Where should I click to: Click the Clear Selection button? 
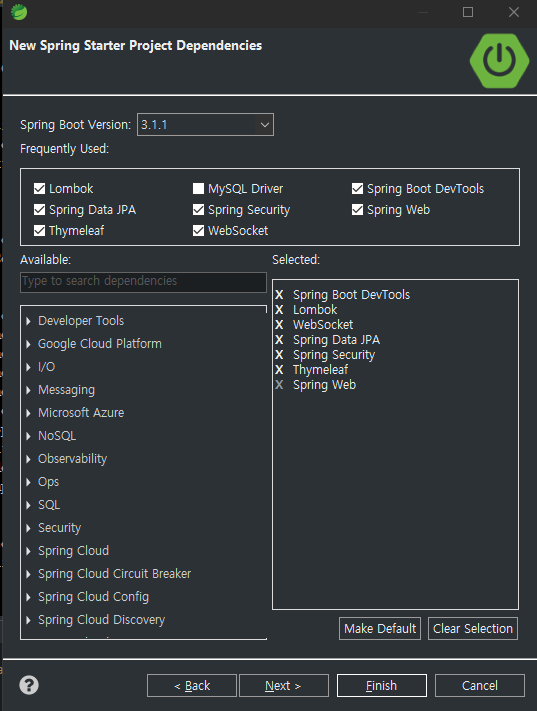(473, 628)
